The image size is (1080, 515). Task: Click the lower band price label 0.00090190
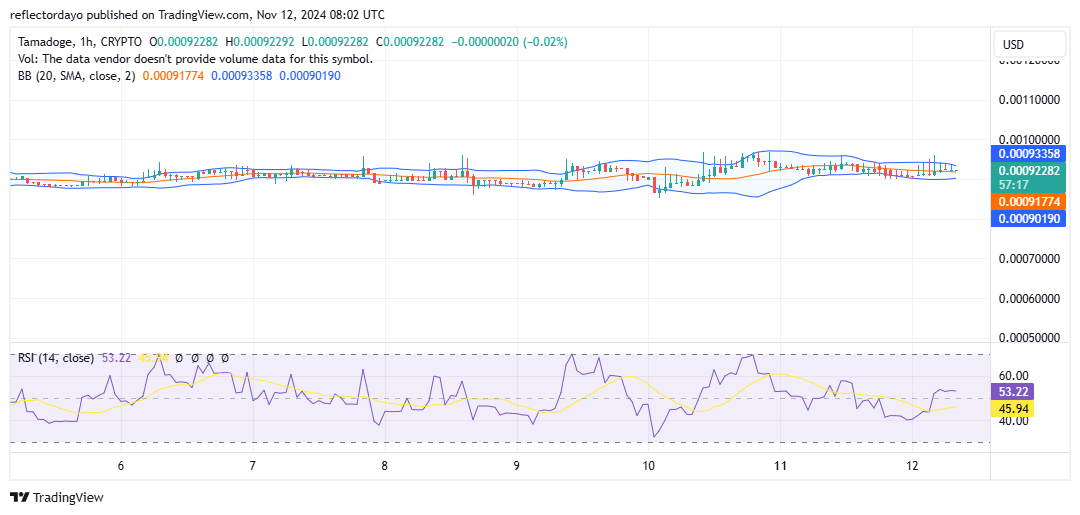[1028, 219]
